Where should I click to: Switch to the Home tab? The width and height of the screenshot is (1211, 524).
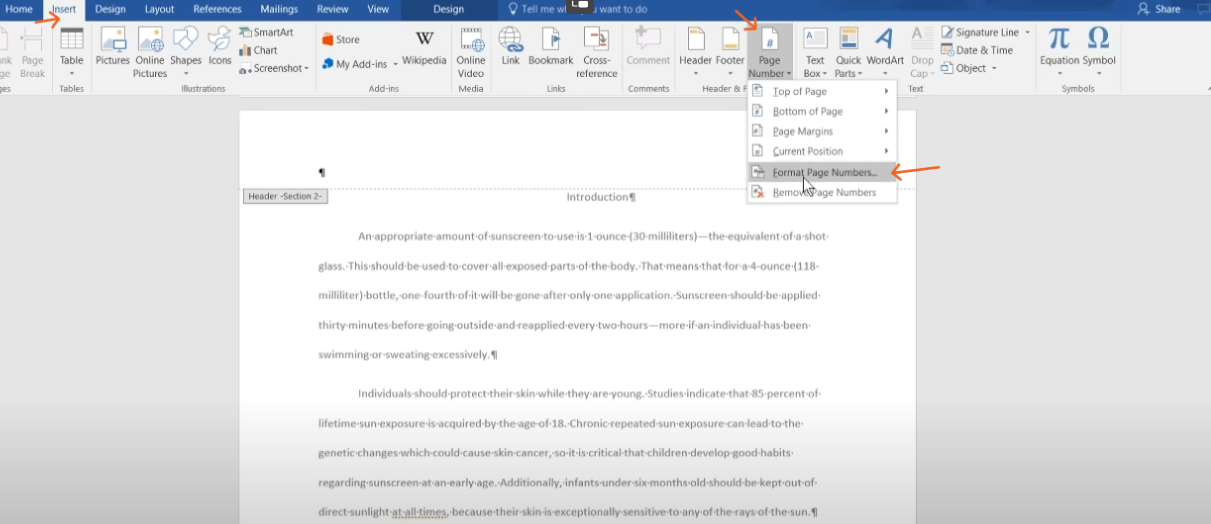(x=20, y=9)
